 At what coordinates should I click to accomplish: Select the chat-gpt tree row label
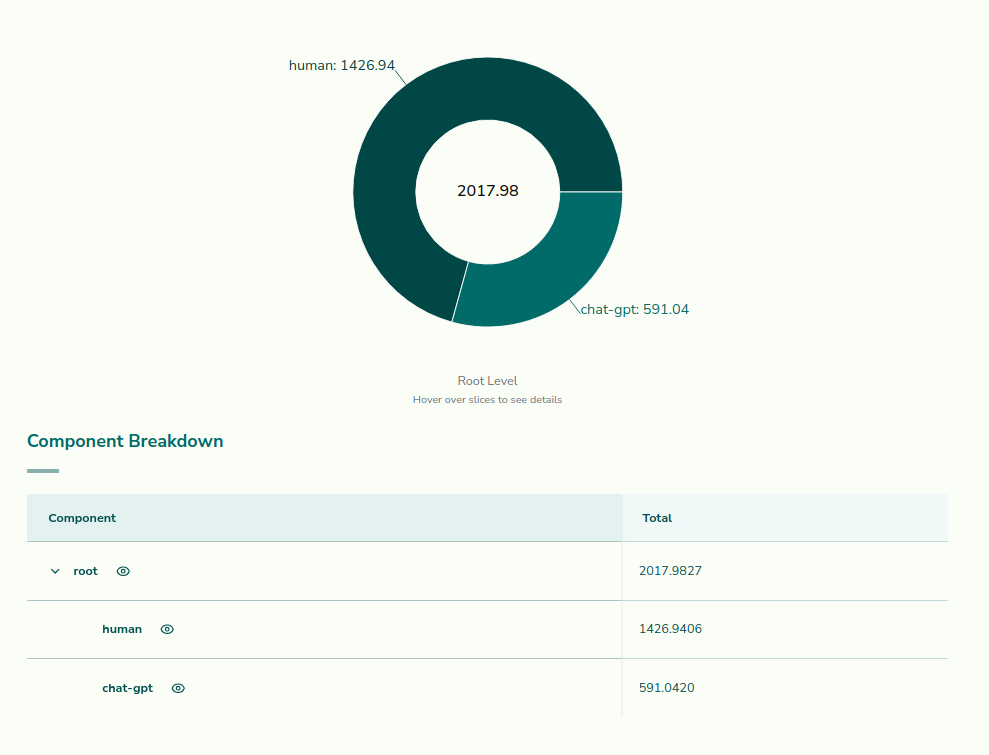tap(127, 688)
